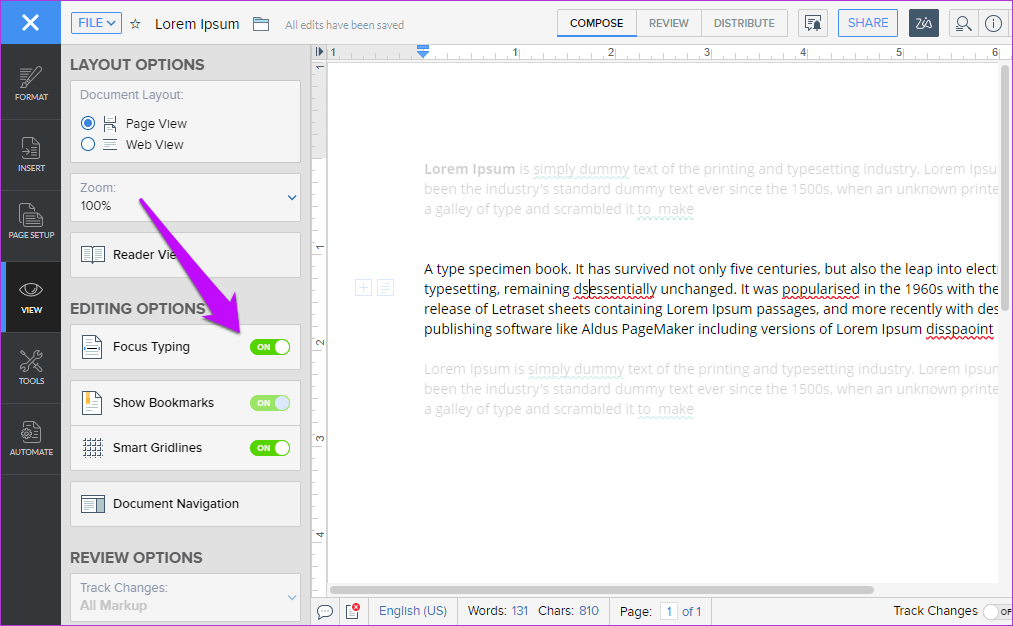Click the Lorem Ipsum document title
This screenshot has width=1013, height=626.
(x=197, y=24)
